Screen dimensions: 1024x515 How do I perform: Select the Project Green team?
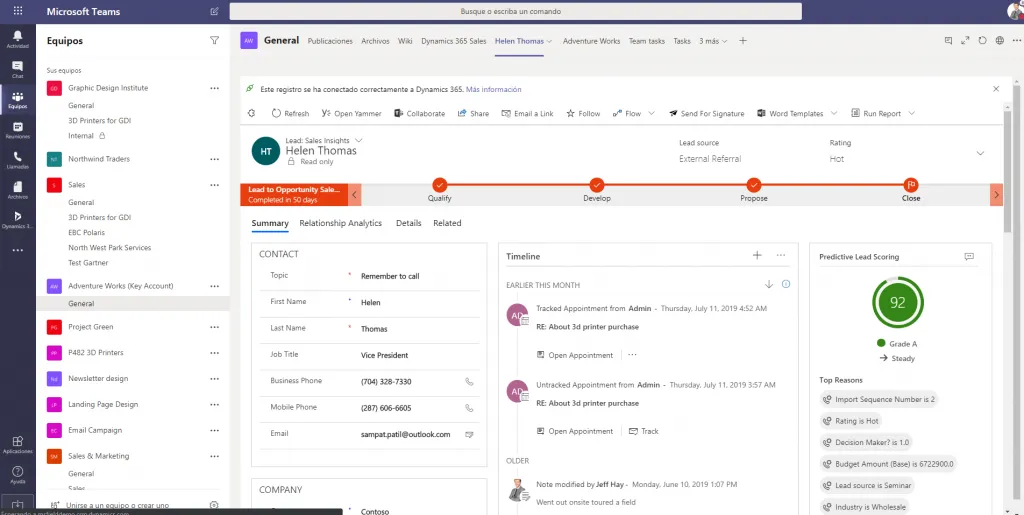(90, 327)
